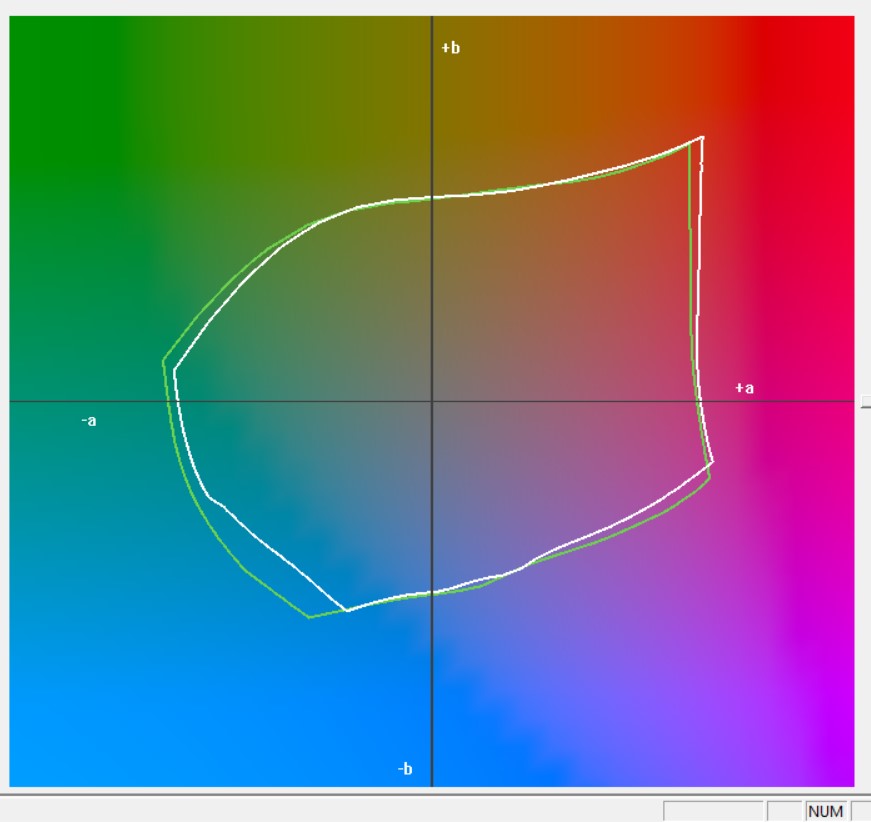The width and height of the screenshot is (871, 822).
Task: Click the +a axis label
Action: pyautogui.click(x=744, y=388)
